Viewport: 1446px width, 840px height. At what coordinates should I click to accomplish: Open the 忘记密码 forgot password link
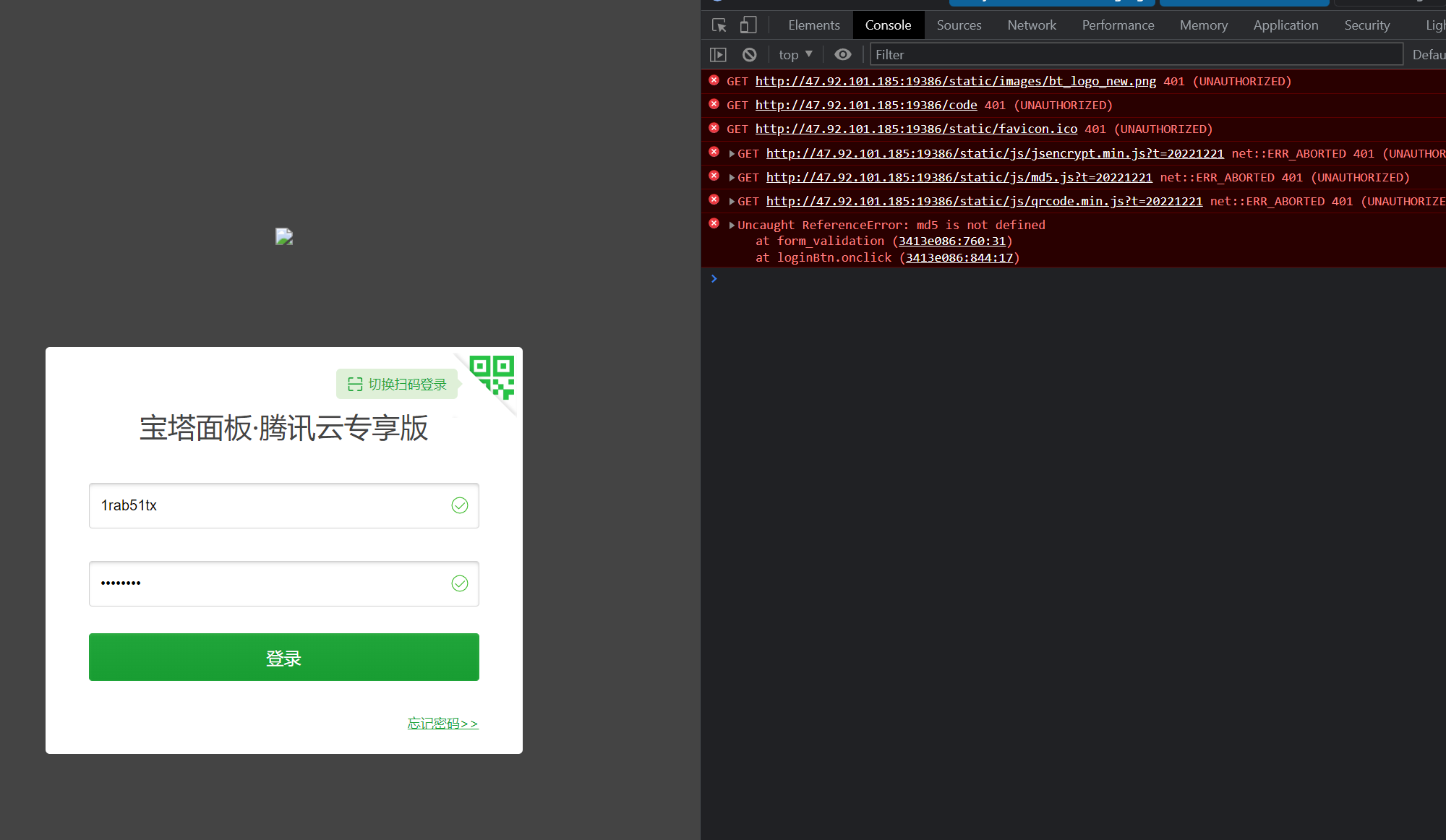pyautogui.click(x=442, y=724)
